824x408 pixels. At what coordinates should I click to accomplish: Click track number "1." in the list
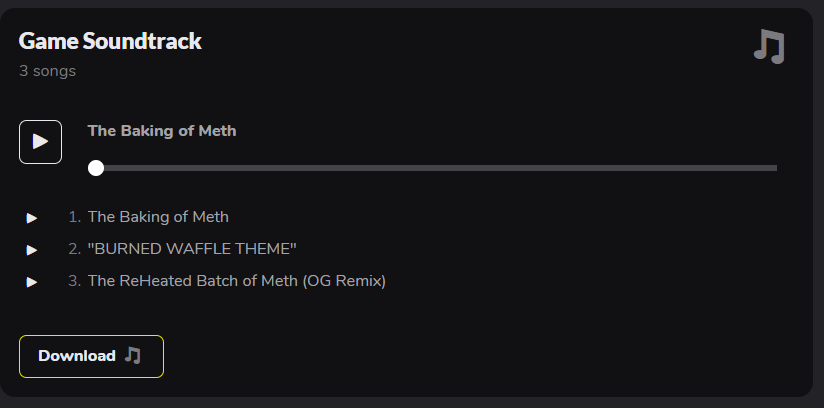75,217
